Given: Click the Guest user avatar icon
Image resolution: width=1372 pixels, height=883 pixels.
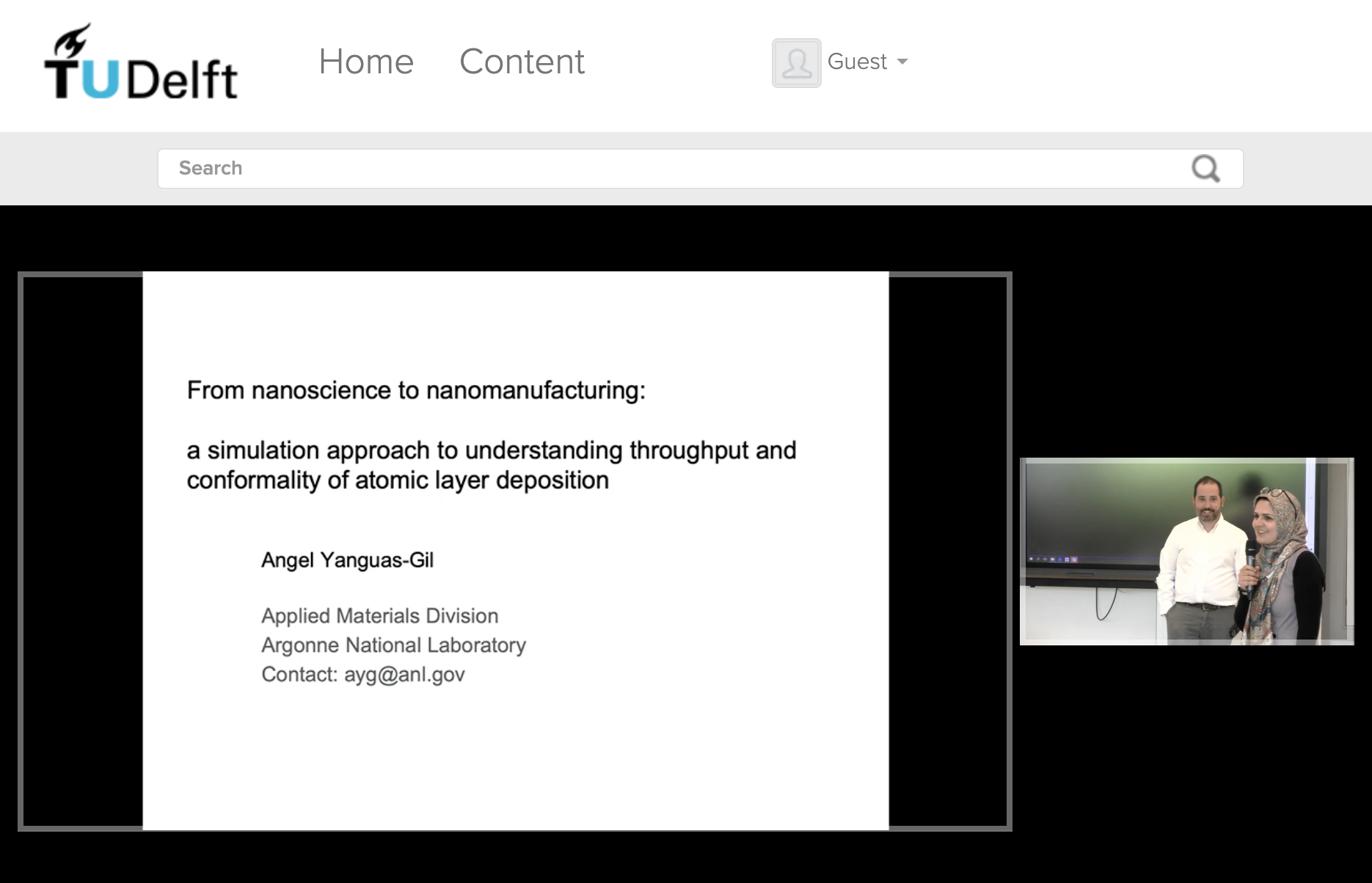Looking at the screenshot, I should pyautogui.click(x=796, y=63).
